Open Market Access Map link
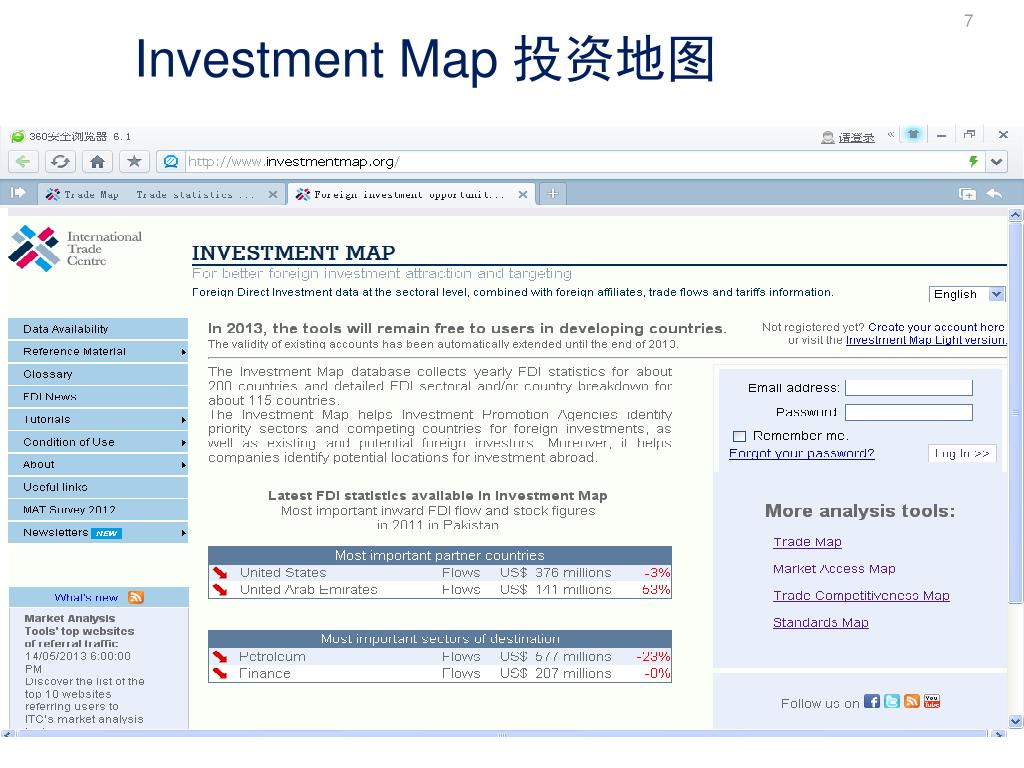 (x=834, y=569)
